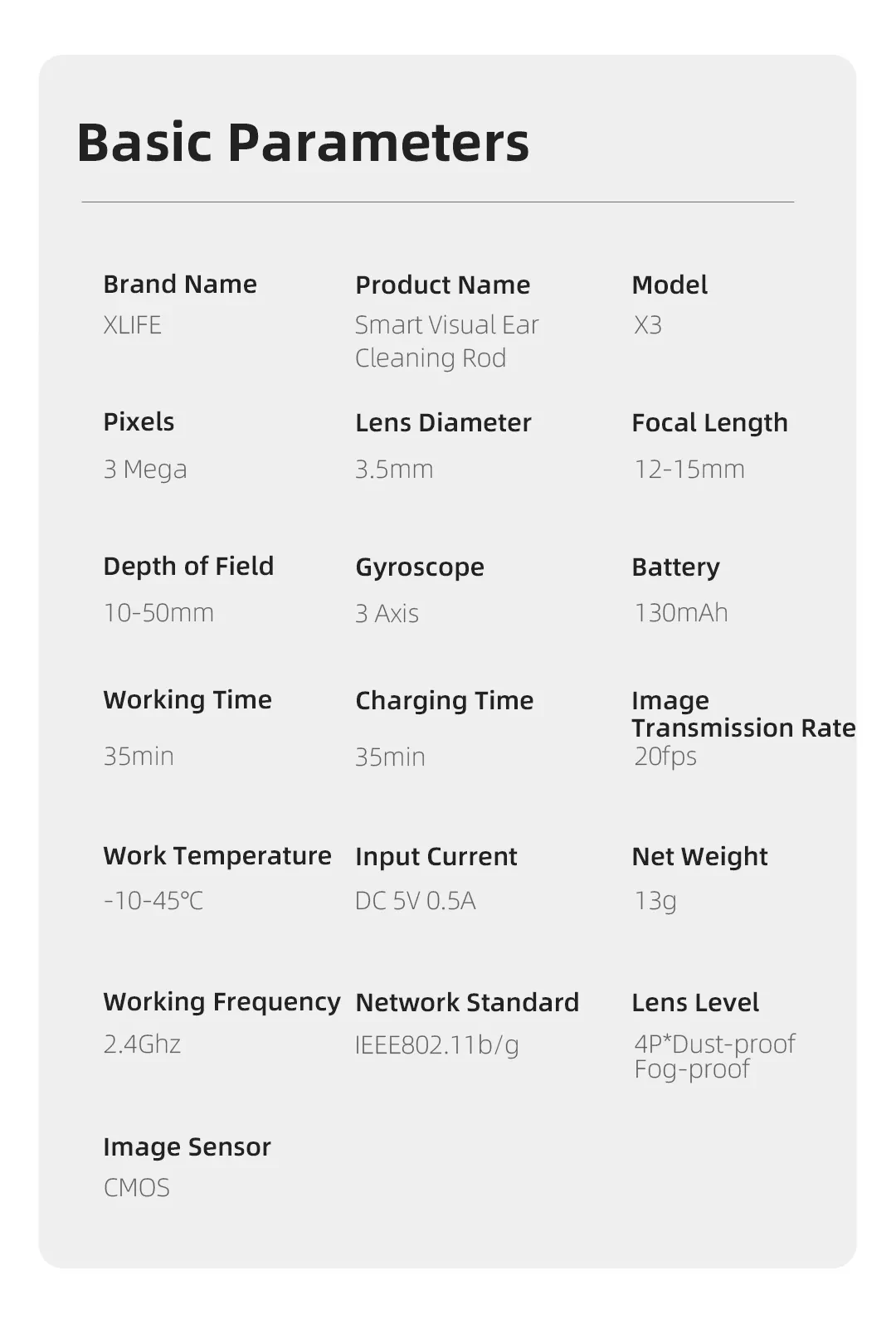Select the 3 Axis gyroscope value
896x1324 pixels.
[387, 614]
